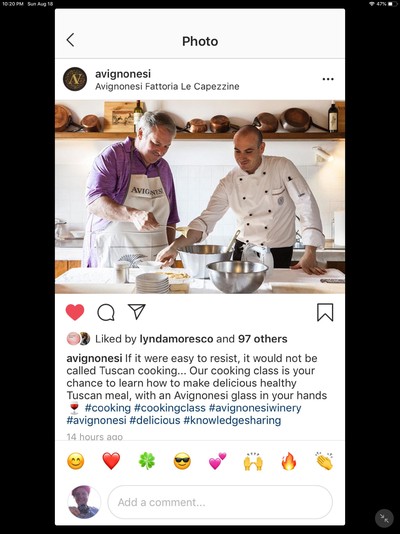Open comments with the speech bubble icon
400x534 pixels.
click(106, 312)
